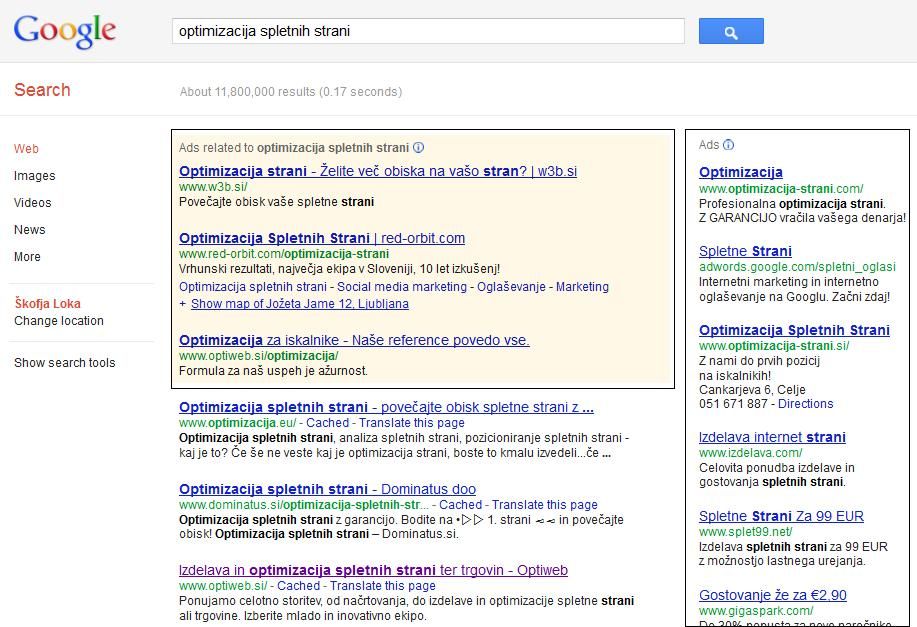Screen dimensions: 917x627
Task: Open 'Gostovanje že za €2,90' ad
Action: (772, 595)
